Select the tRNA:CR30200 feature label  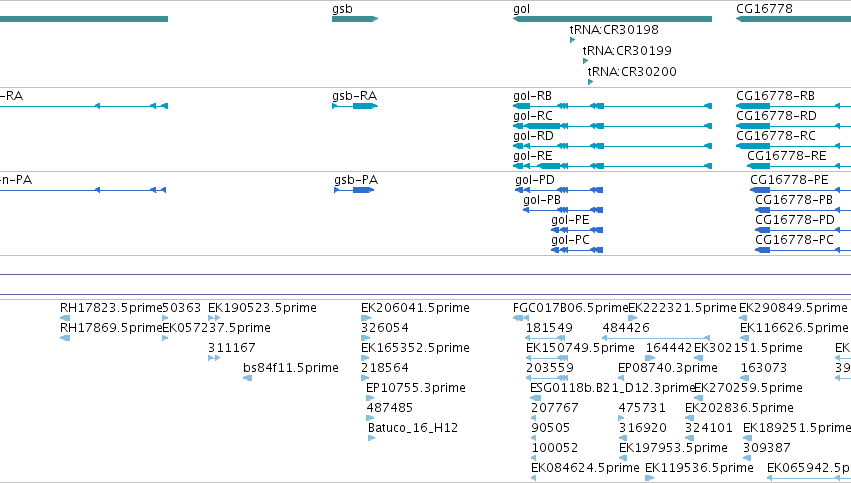632,72
